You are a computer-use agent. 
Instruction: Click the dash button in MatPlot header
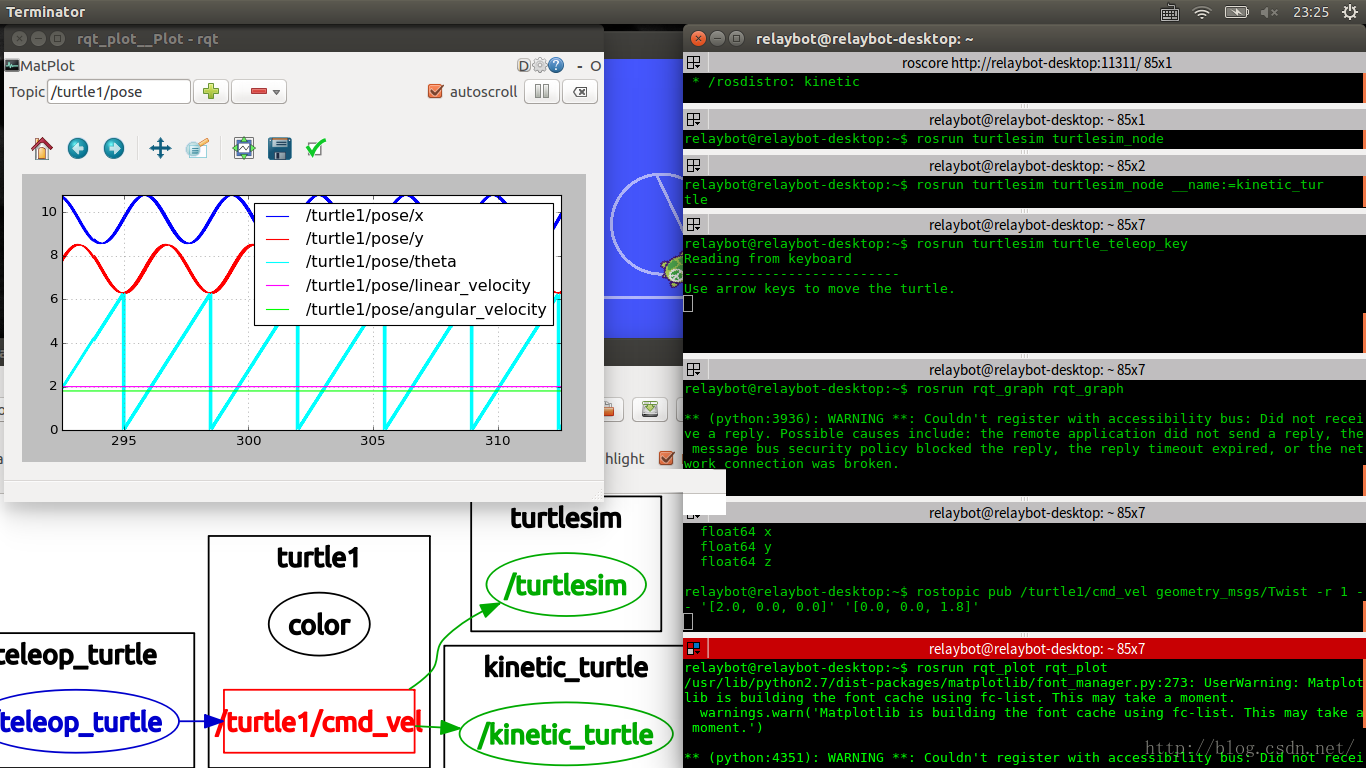(579, 66)
